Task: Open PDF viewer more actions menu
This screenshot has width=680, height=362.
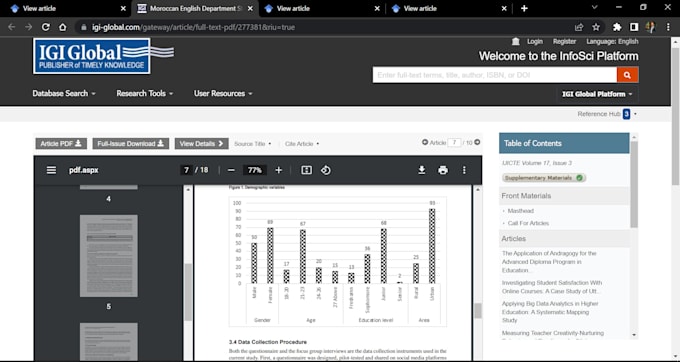Action: point(464,170)
